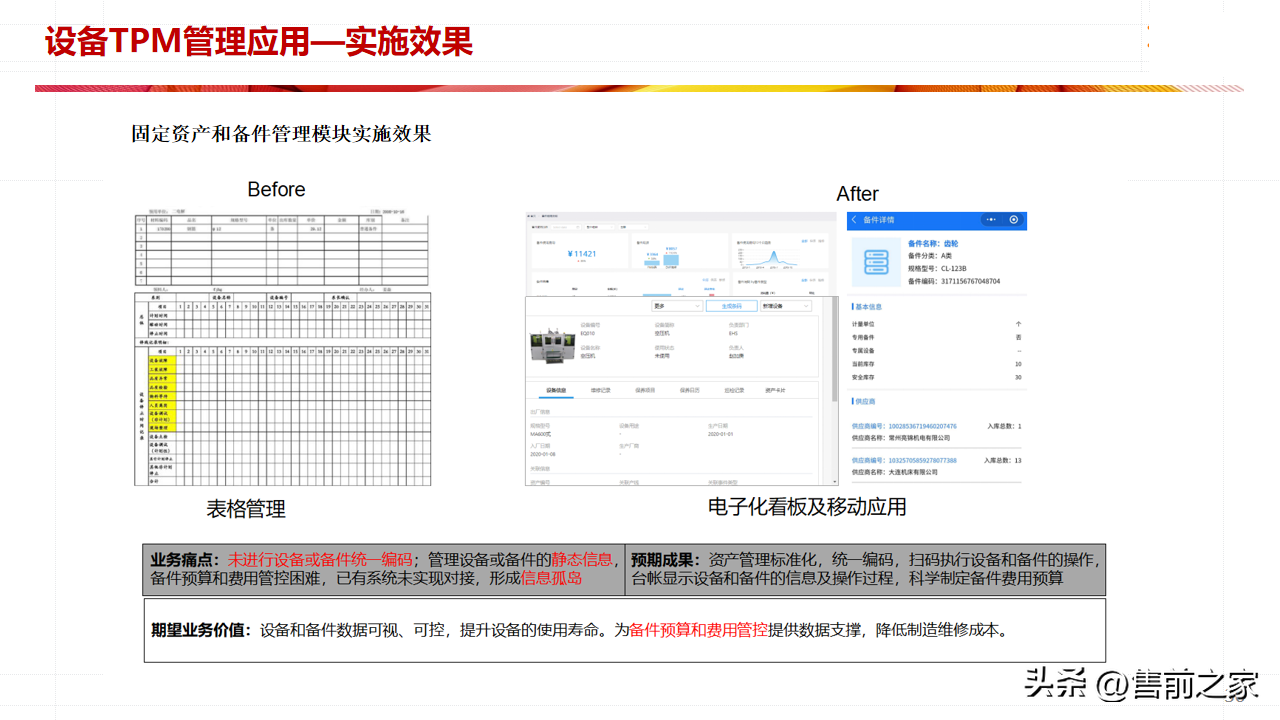Click the 备件编码: 3171156767048704 line

[x=954, y=281]
